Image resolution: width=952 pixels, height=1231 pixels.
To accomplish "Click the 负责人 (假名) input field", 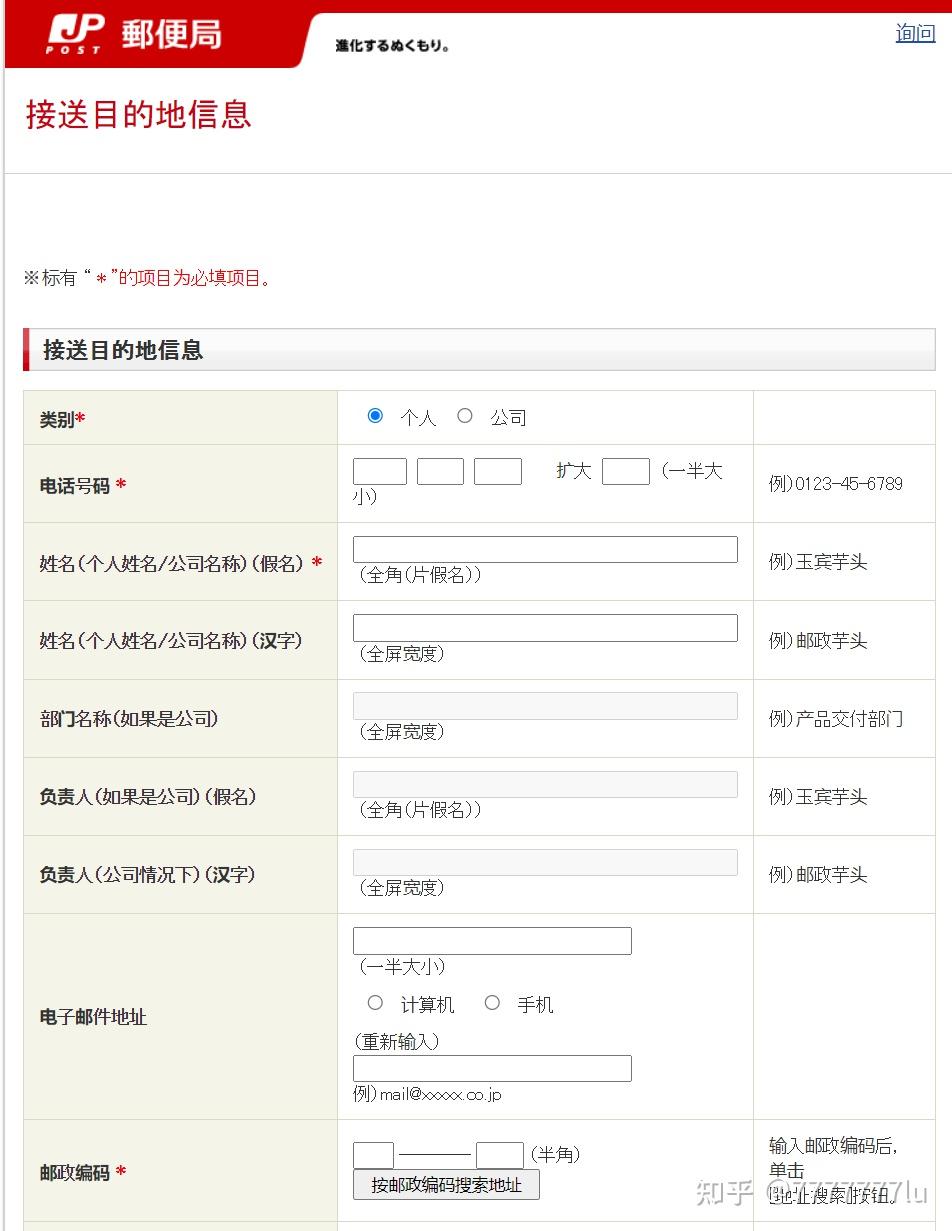I will (545, 784).
